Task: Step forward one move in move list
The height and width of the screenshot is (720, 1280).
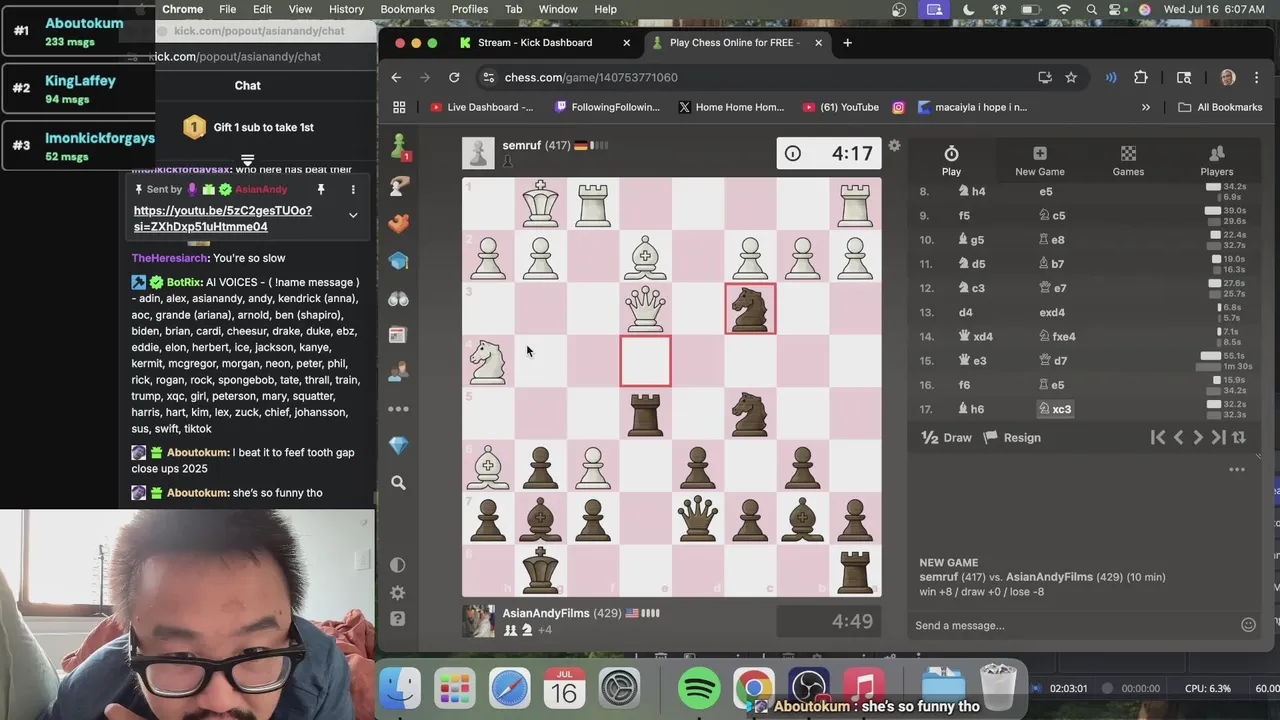Action: pos(1198,437)
